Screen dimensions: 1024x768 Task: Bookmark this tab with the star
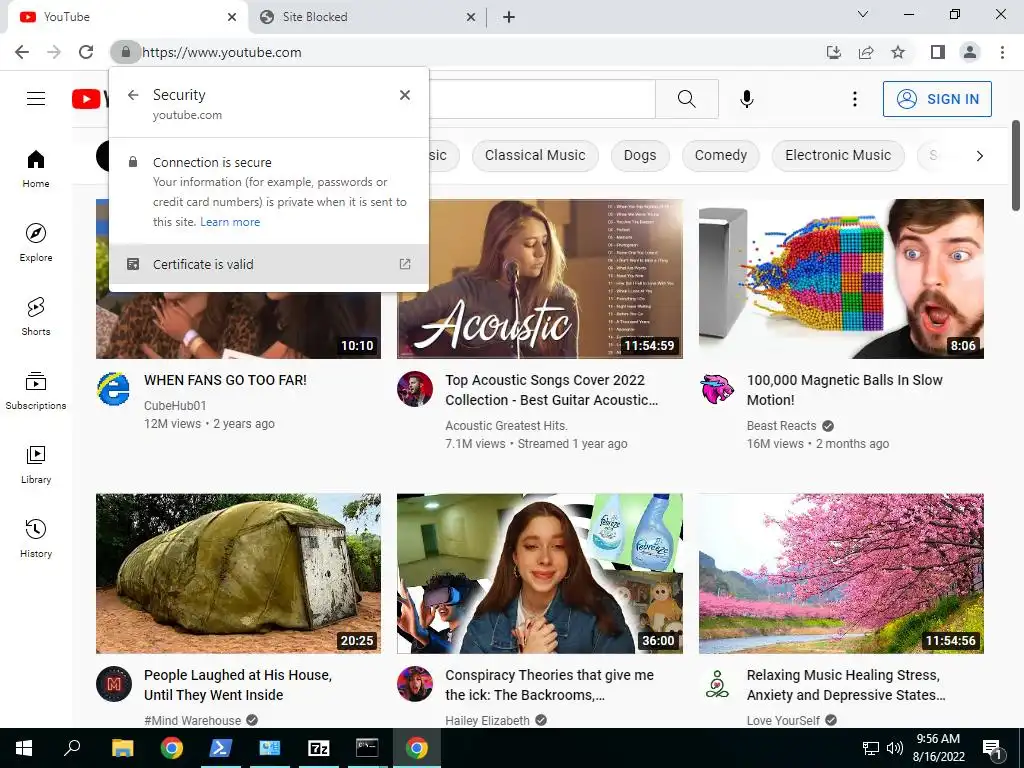(898, 52)
